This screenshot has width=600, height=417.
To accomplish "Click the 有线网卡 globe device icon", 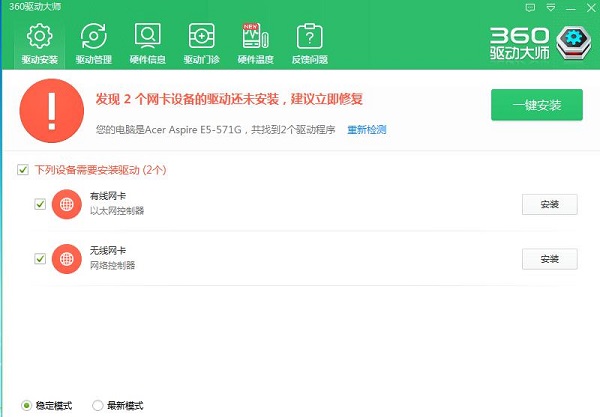I will pyautogui.click(x=67, y=204).
